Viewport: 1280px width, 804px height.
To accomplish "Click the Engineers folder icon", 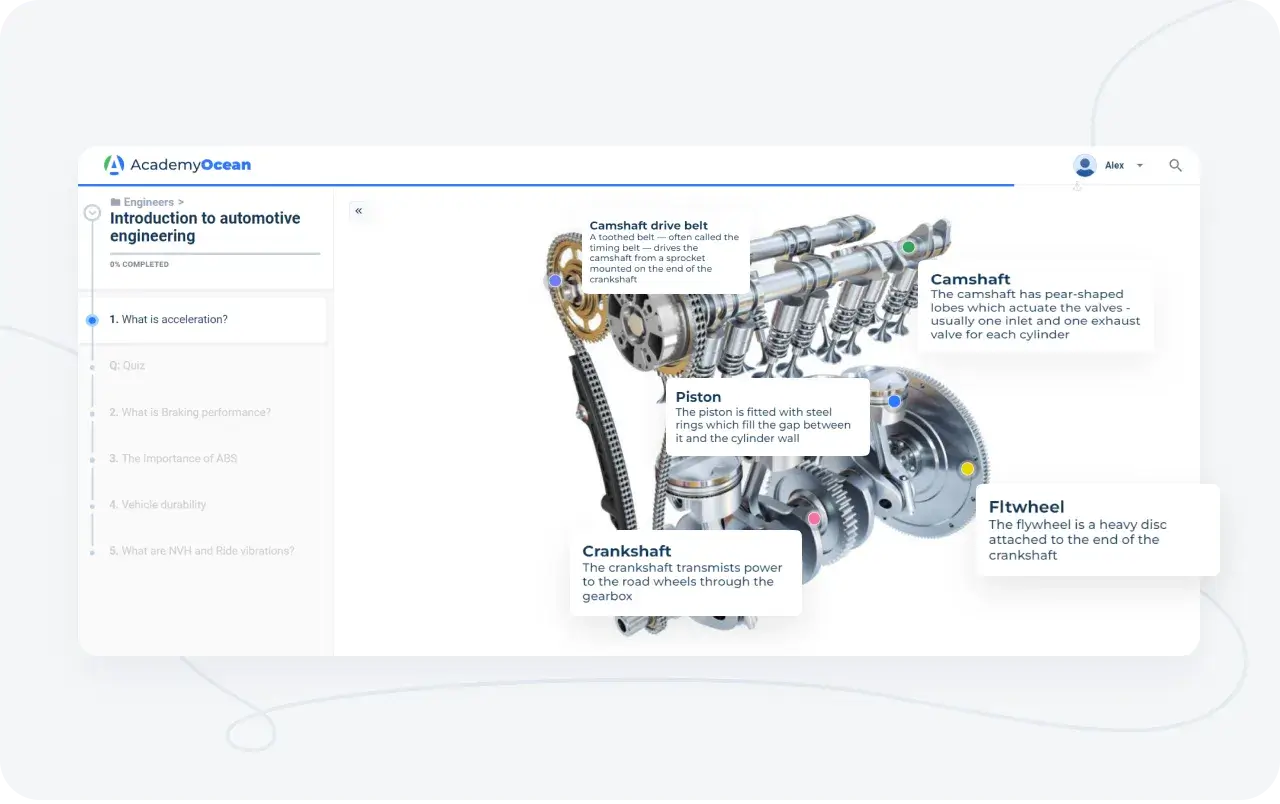I will pyautogui.click(x=116, y=202).
